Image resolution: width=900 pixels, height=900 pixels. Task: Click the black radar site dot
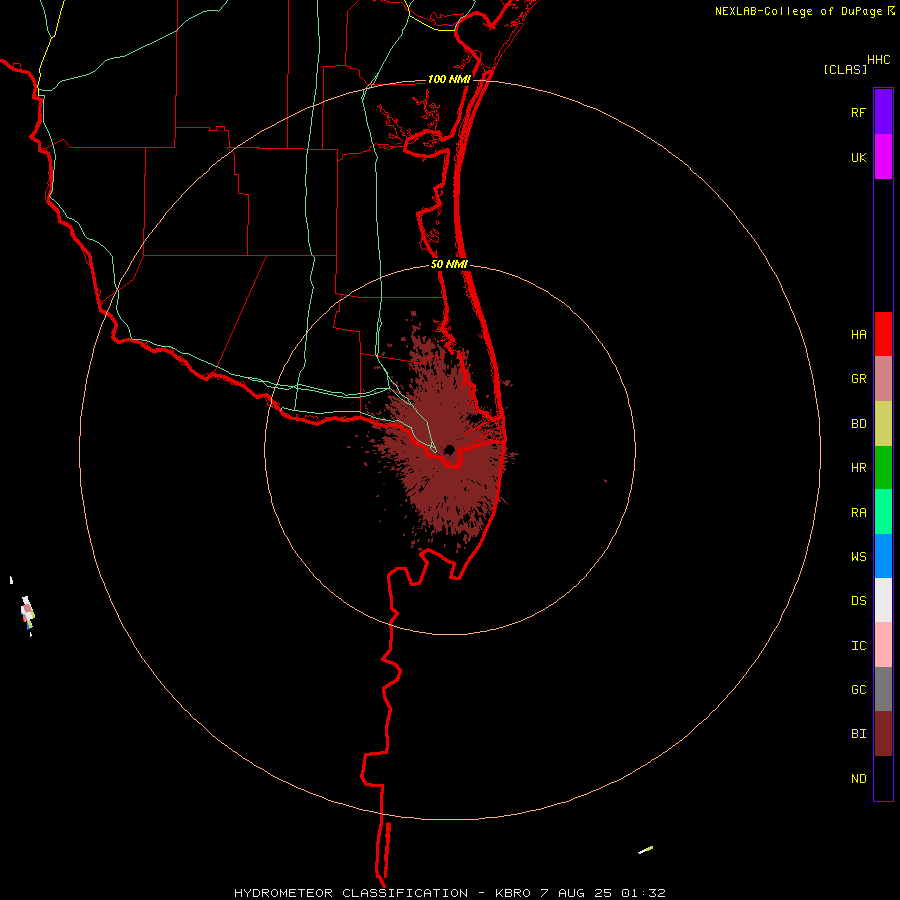[449, 449]
